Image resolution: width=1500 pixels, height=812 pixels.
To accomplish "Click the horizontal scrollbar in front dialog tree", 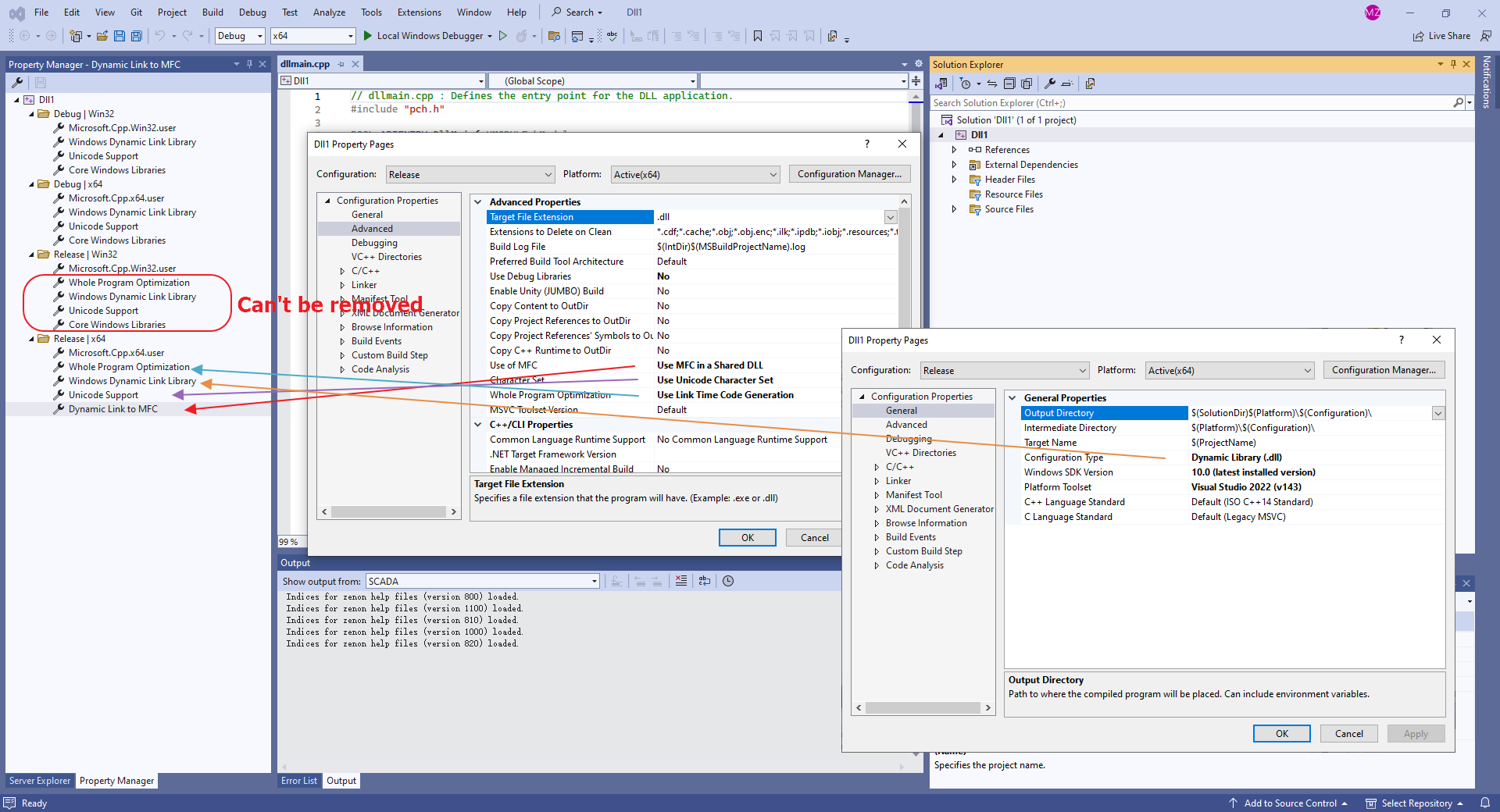I will tap(923, 708).
